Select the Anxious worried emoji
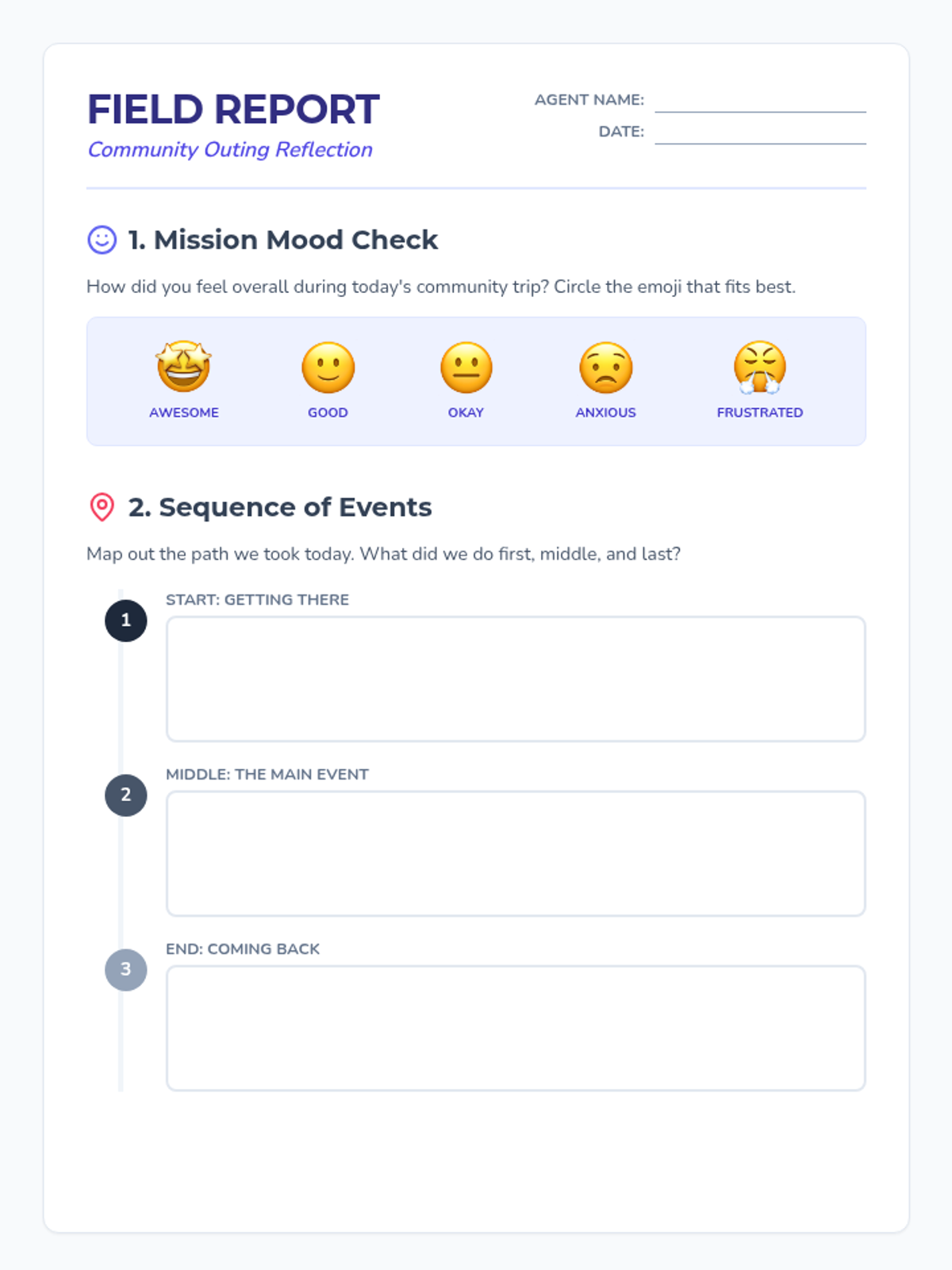This screenshot has height=1270, width=952. click(605, 367)
